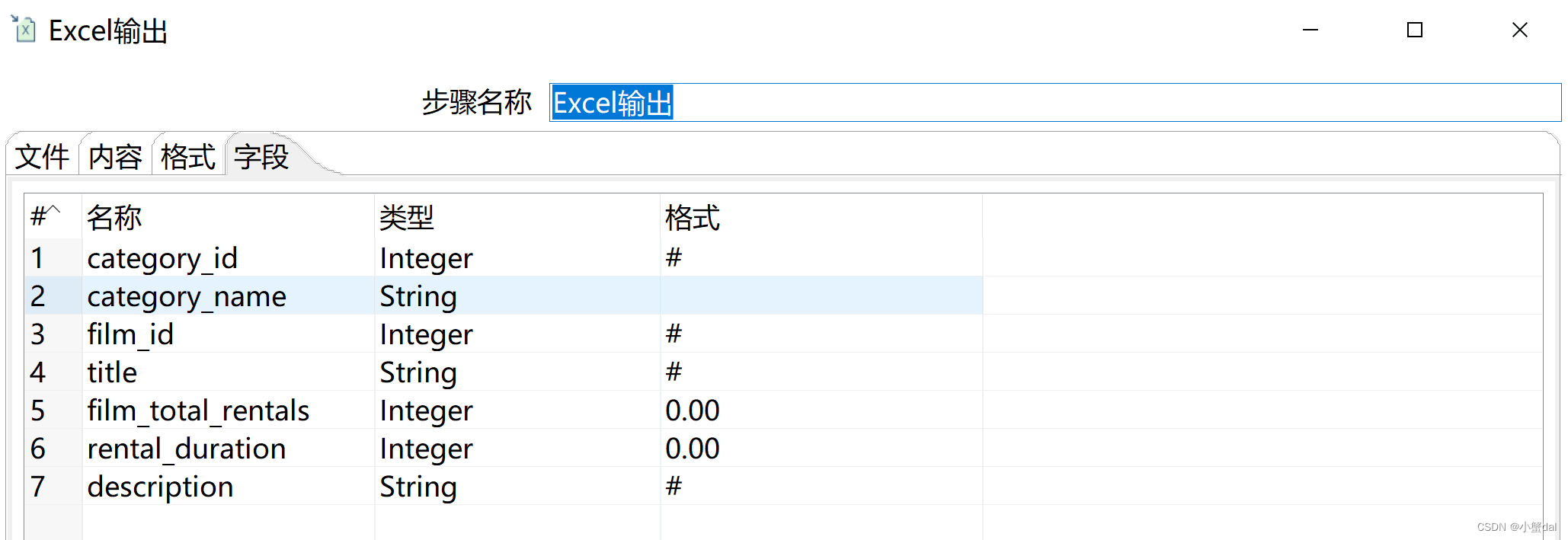This screenshot has width=1568, height=540.
Task: Sort by the # column header
Action: 53,217
